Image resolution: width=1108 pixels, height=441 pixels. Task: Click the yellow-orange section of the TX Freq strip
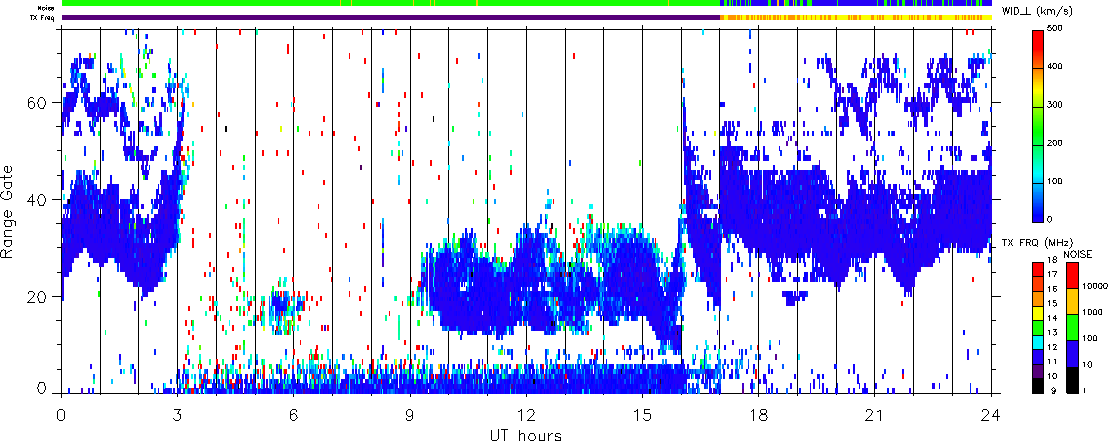[x=856, y=18]
